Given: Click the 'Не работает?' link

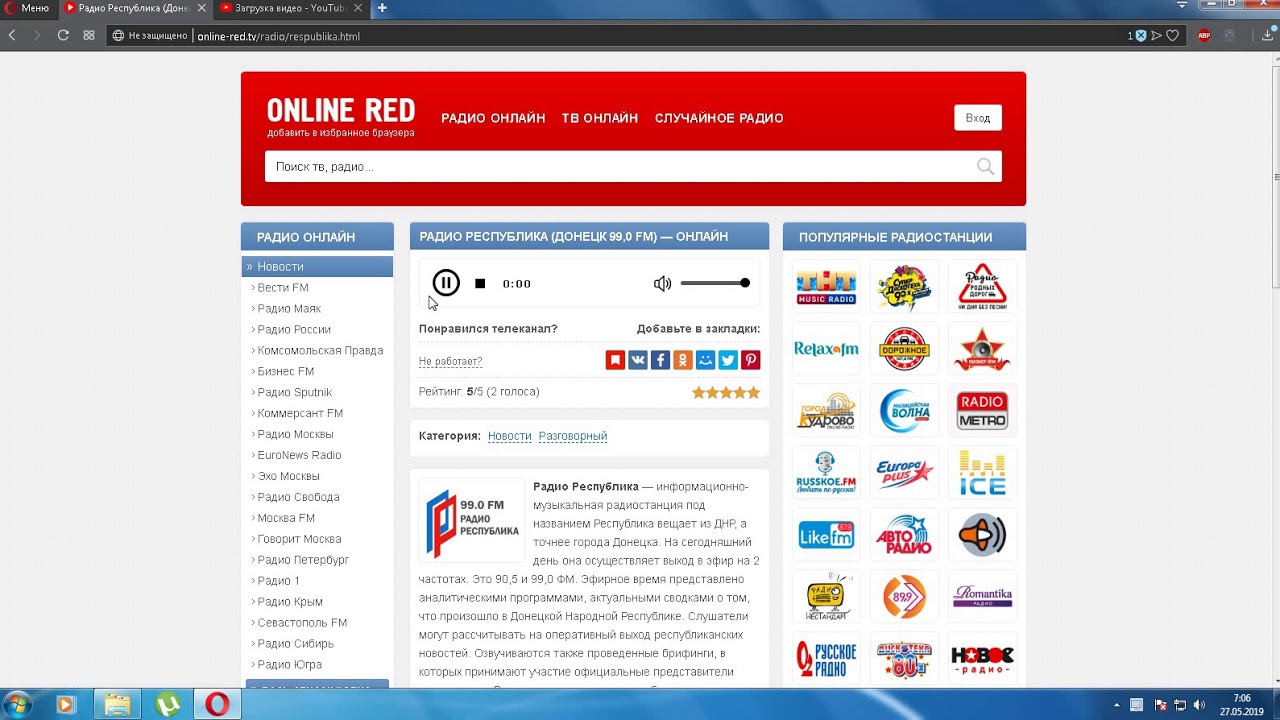Looking at the screenshot, I should click(x=450, y=361).
